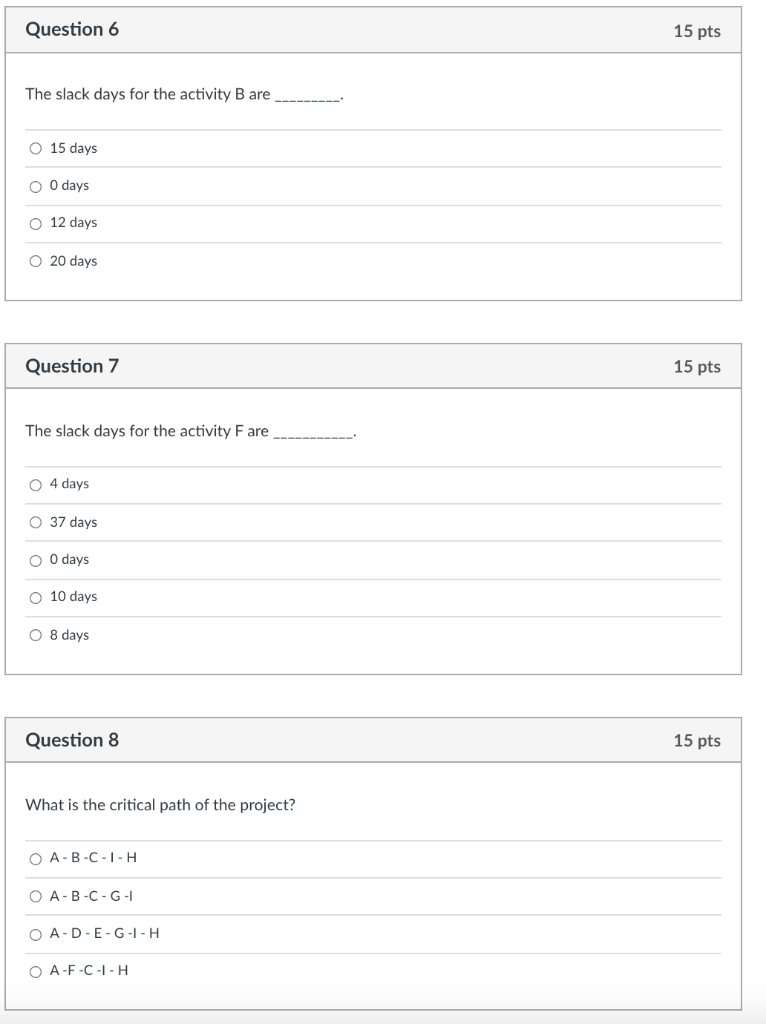Select the 8 days answer
The height and width of the screenshot is (1024, 766).
tap(36, 635)
